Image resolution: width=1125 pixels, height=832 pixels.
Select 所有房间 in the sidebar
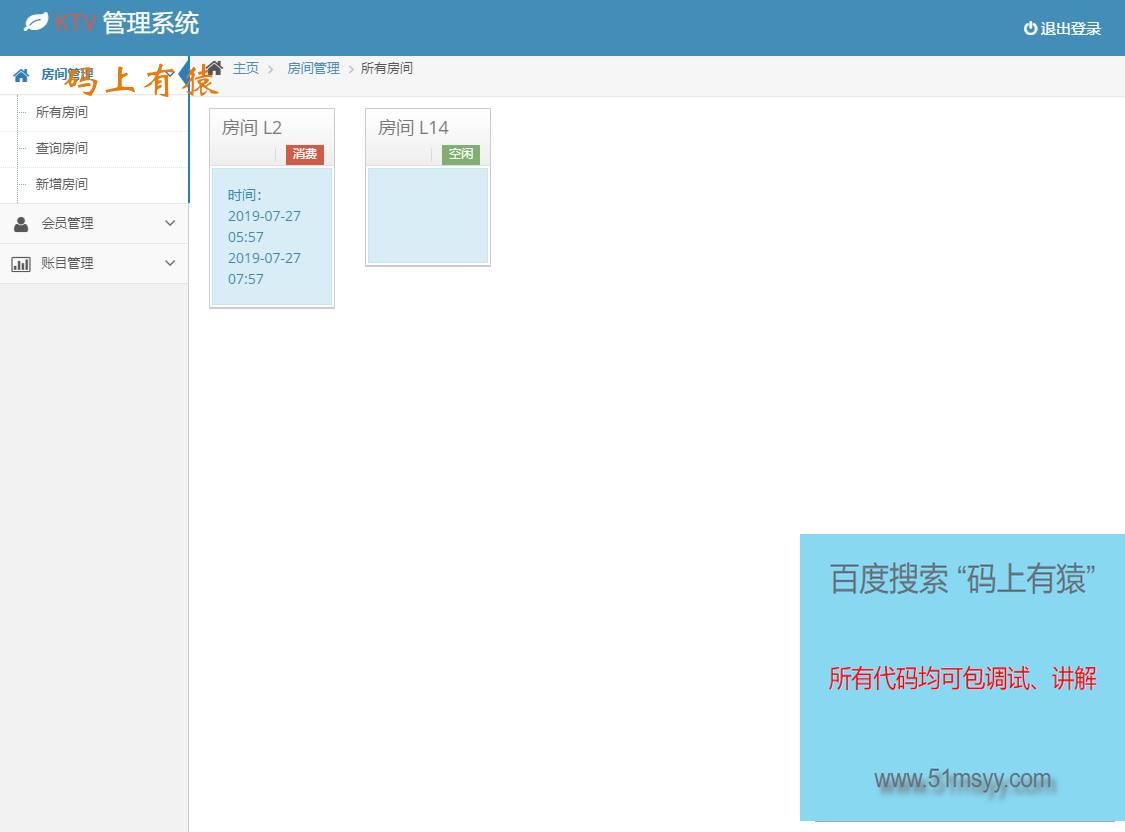tap(60, 111)
